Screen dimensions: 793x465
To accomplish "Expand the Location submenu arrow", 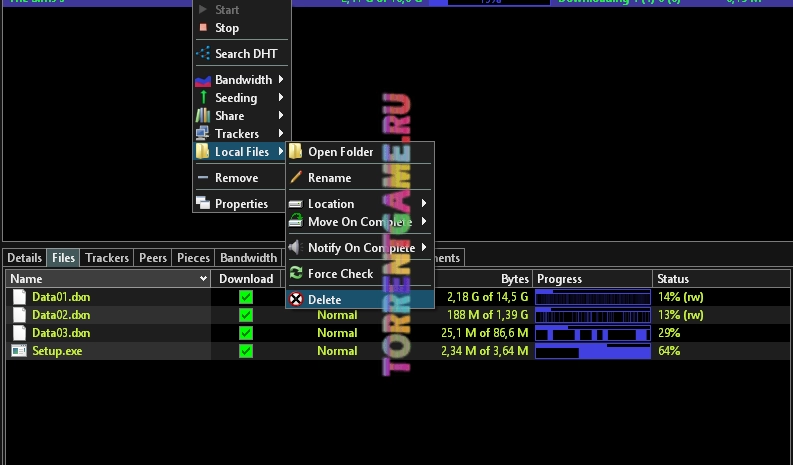I will 424,203.
